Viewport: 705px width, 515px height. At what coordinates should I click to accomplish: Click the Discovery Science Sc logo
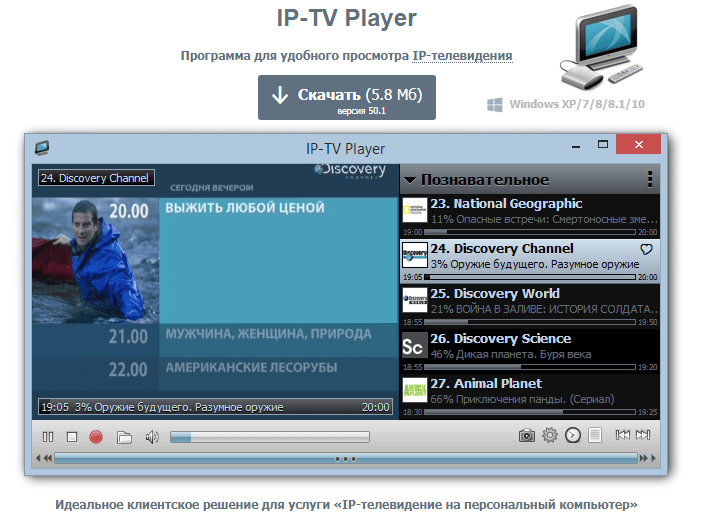tap(415, 345)
